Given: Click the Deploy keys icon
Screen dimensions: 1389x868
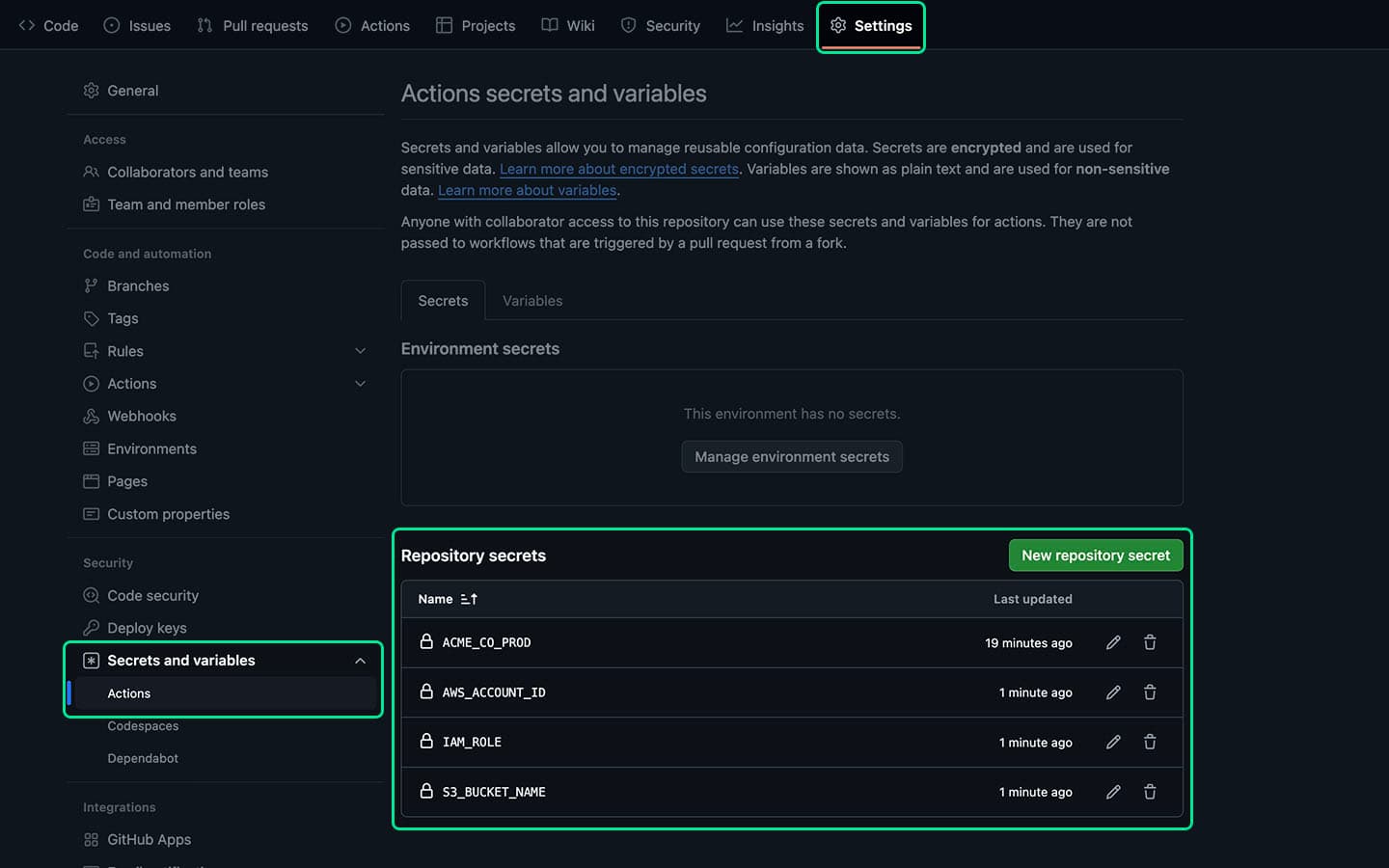Looking at the screenshot, I should pos(90,627).
